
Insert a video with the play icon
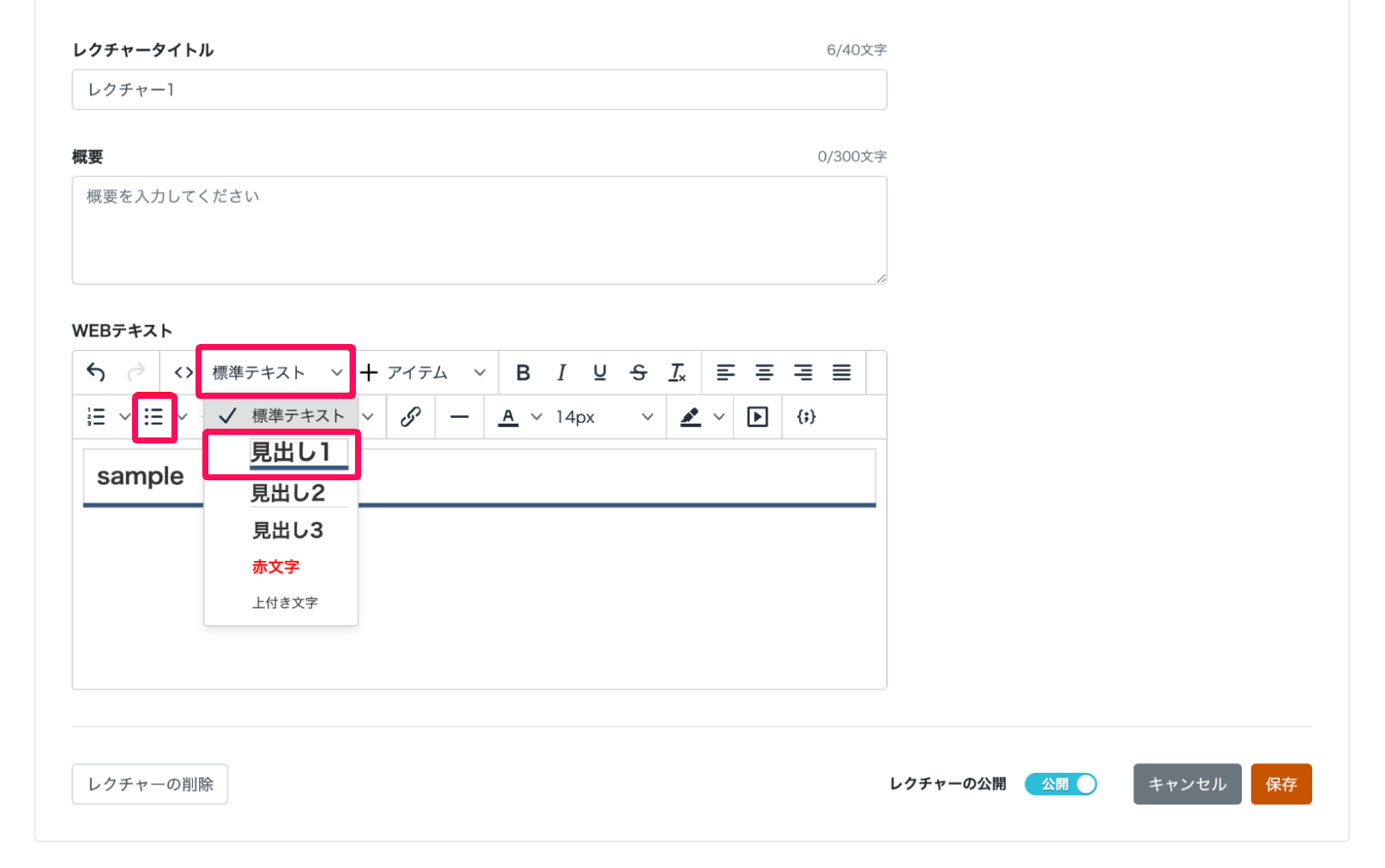click(x=757, y=417)
